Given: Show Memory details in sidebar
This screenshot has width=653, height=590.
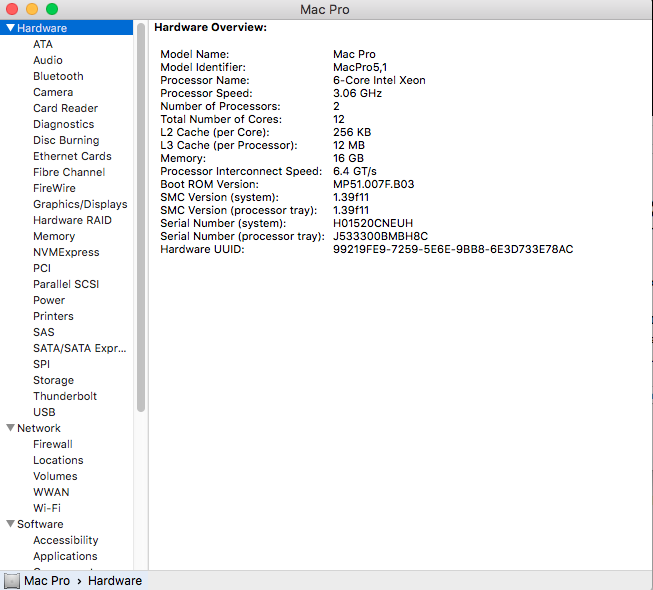Looking at the screenshot, I should 54,236.
